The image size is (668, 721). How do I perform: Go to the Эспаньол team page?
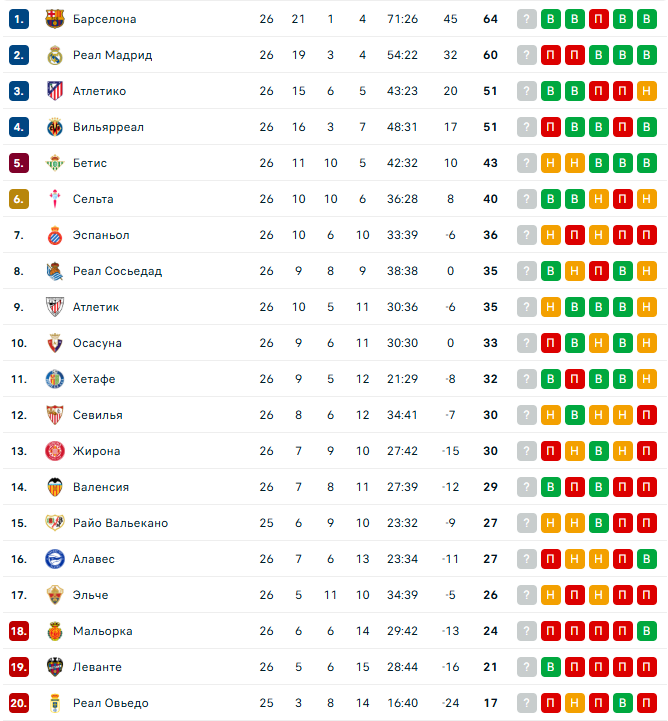pos(101,235)
